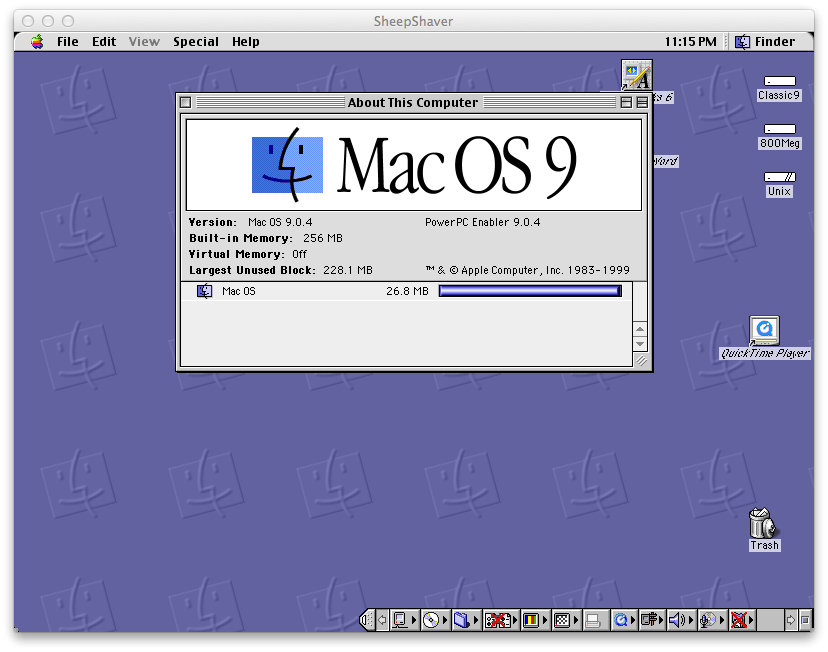Image resolution: width=828 pixels, height=652 pixels.
Task: Click the 'Mac OS 9.0.4' version text
Action: click(x=280, y=222)
